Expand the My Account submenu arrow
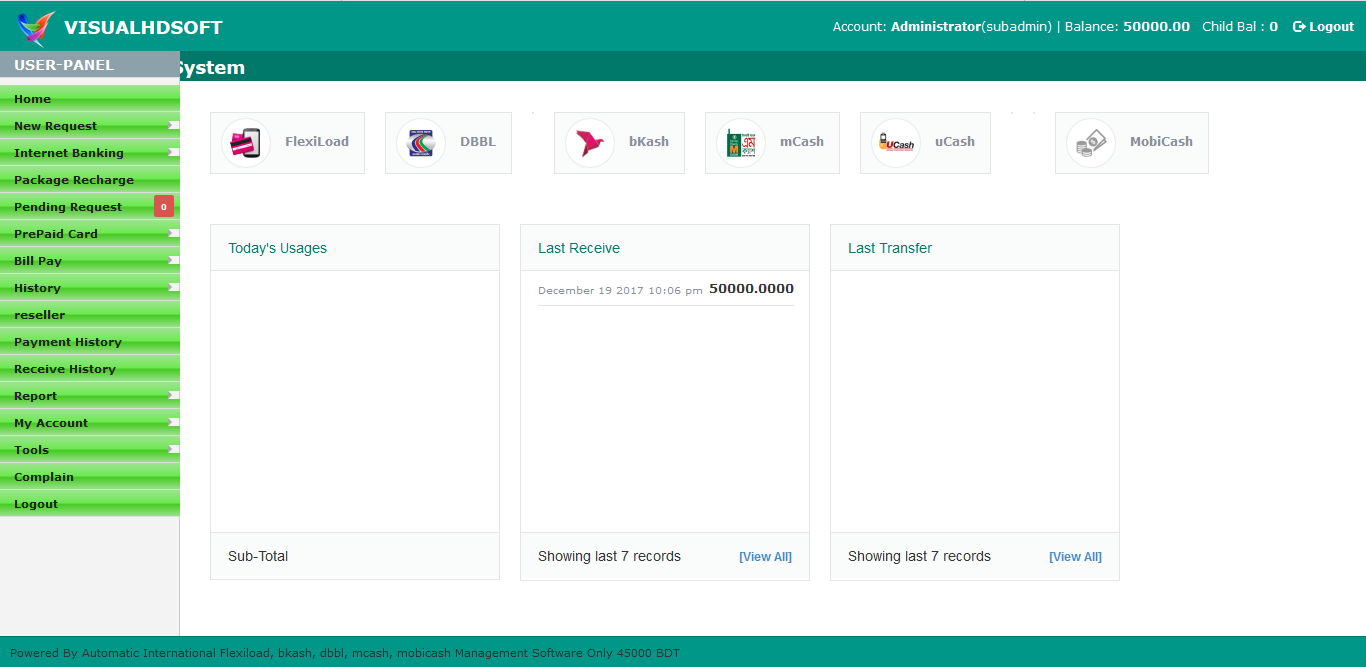 coord(174,422)
